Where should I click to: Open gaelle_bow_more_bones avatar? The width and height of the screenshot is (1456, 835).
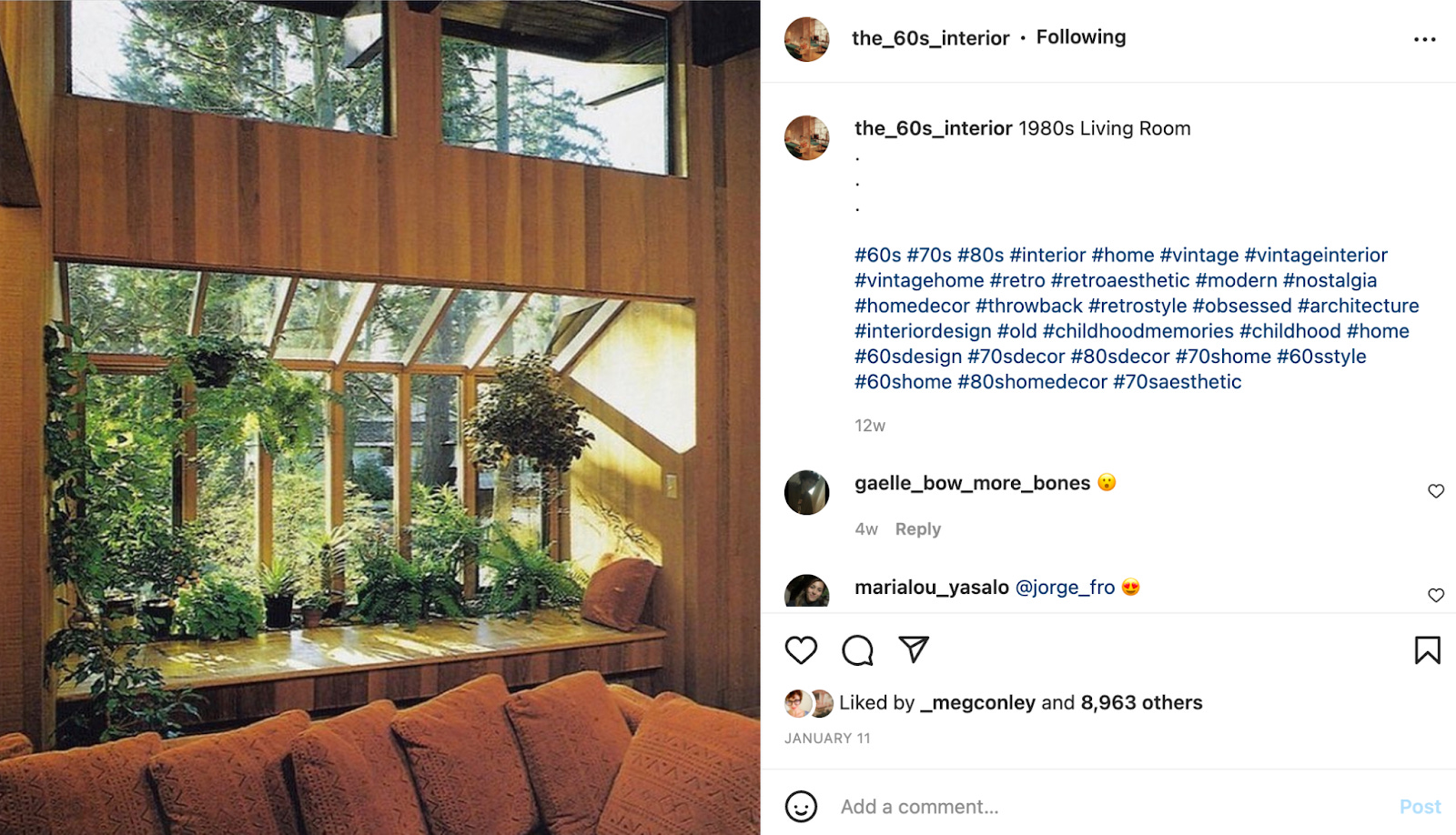(x=807, y=493)
